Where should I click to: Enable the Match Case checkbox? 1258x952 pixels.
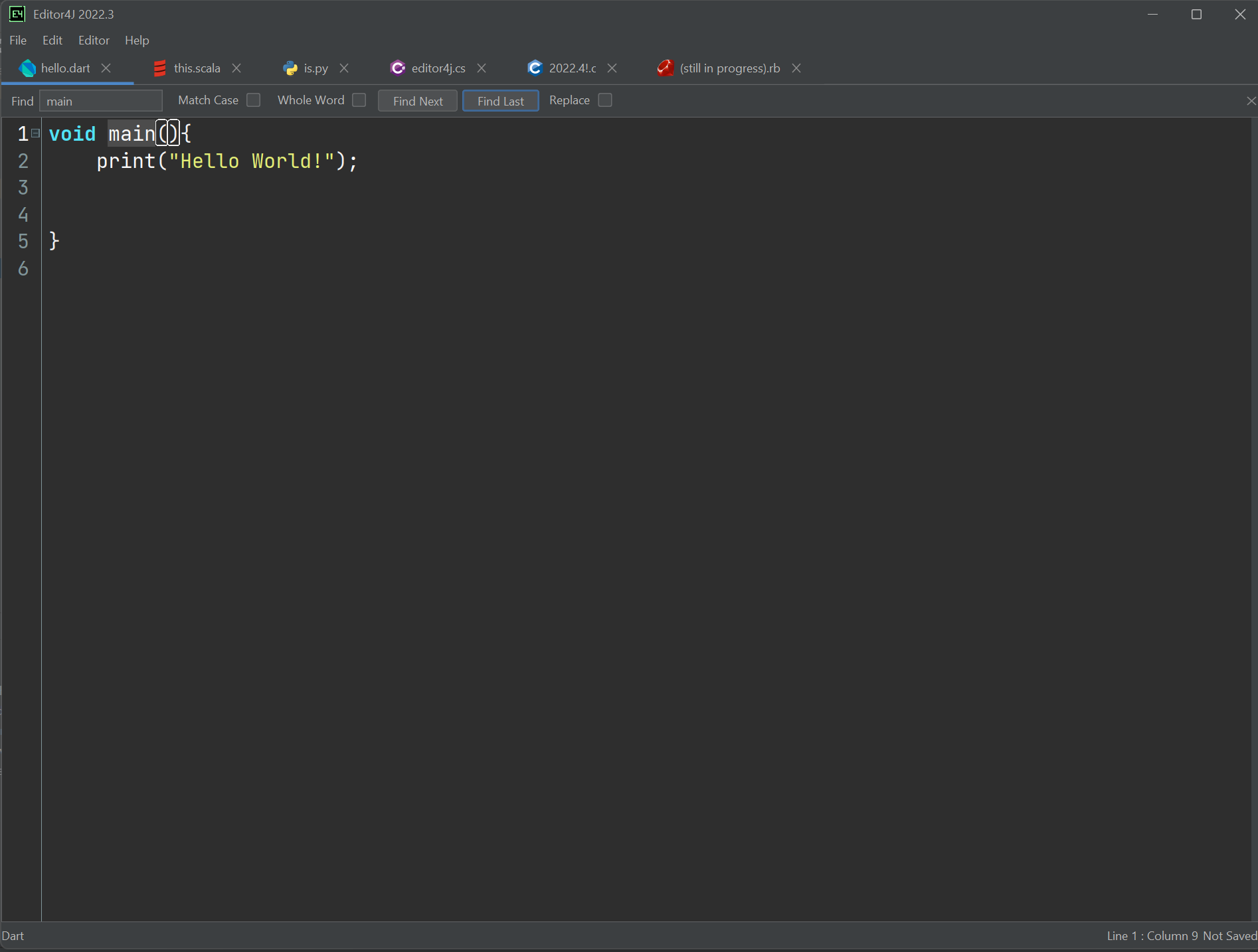coord(253,100)
